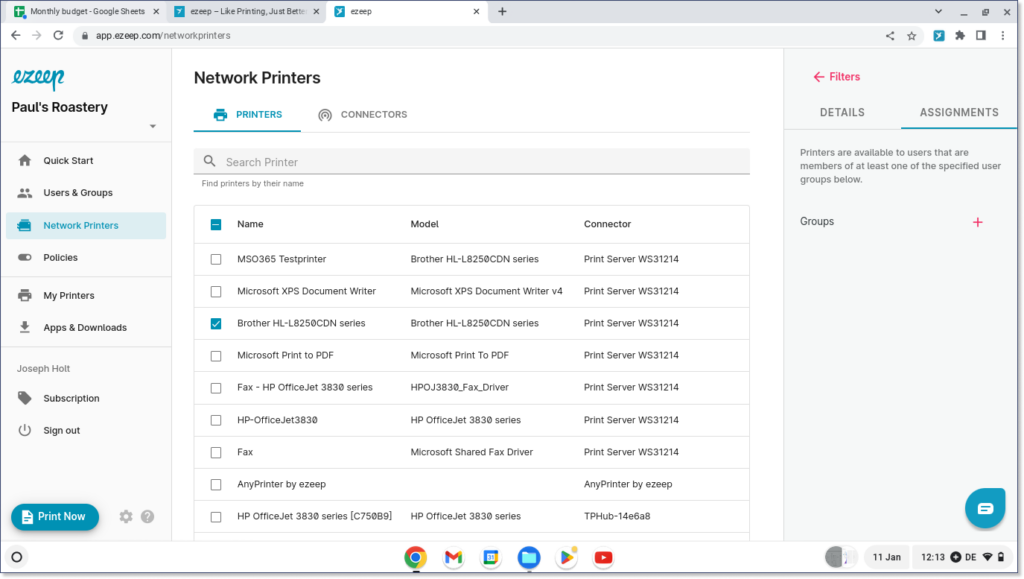
Task: Click the Connector column header
Action: pyautogui.click(x=607, y=224)
